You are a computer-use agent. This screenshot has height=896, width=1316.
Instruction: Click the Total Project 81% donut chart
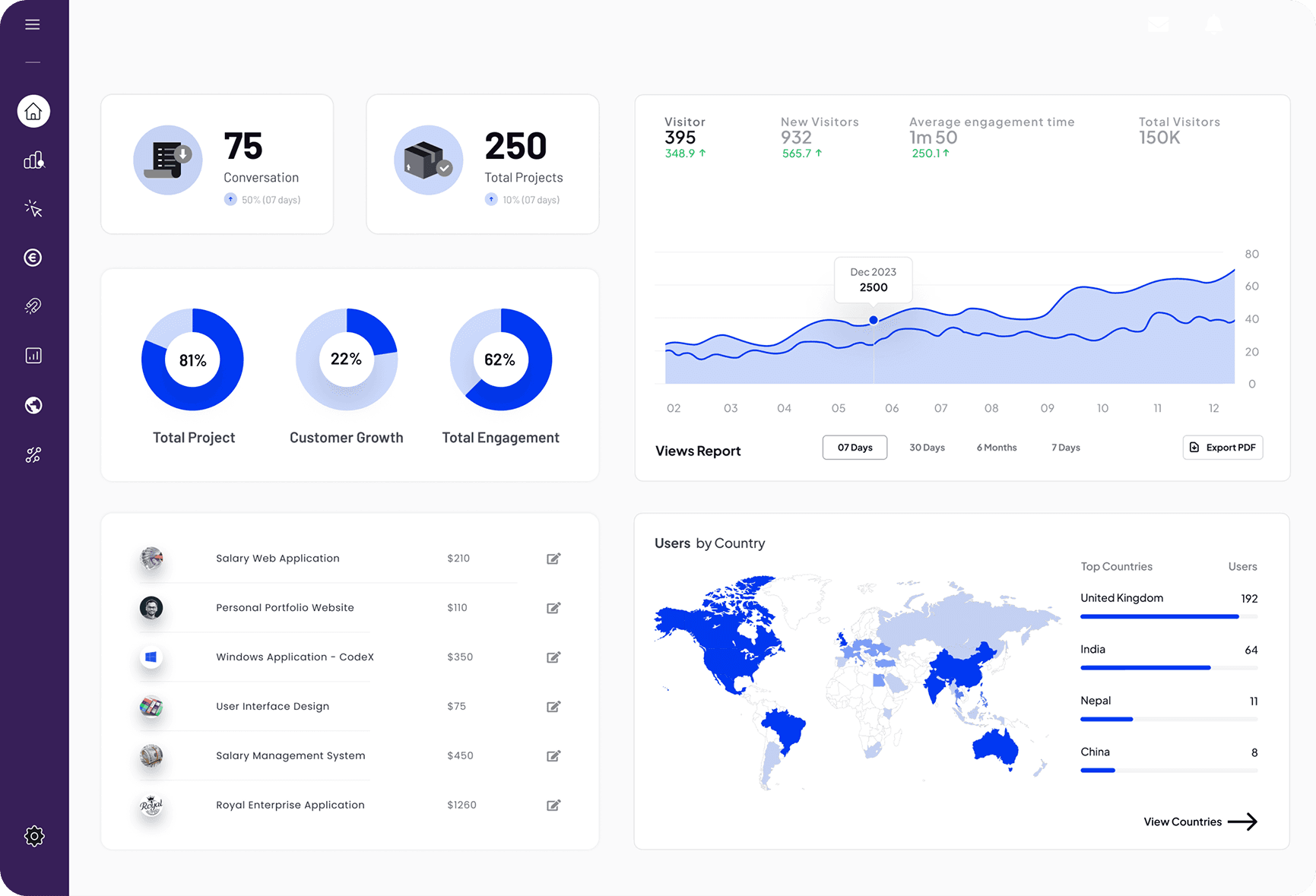click(192, 359)
